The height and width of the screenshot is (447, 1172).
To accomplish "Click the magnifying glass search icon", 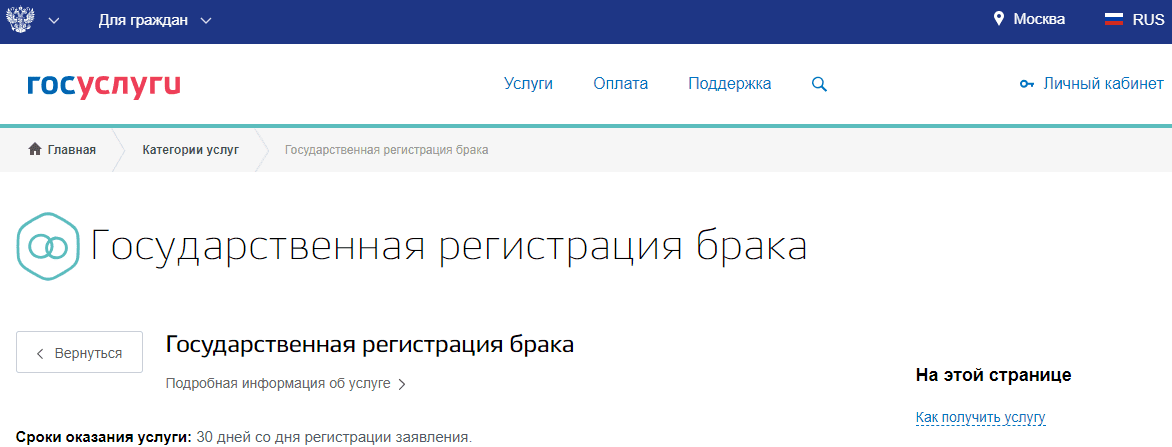I will pyautogui.click(x=819, y=84).
